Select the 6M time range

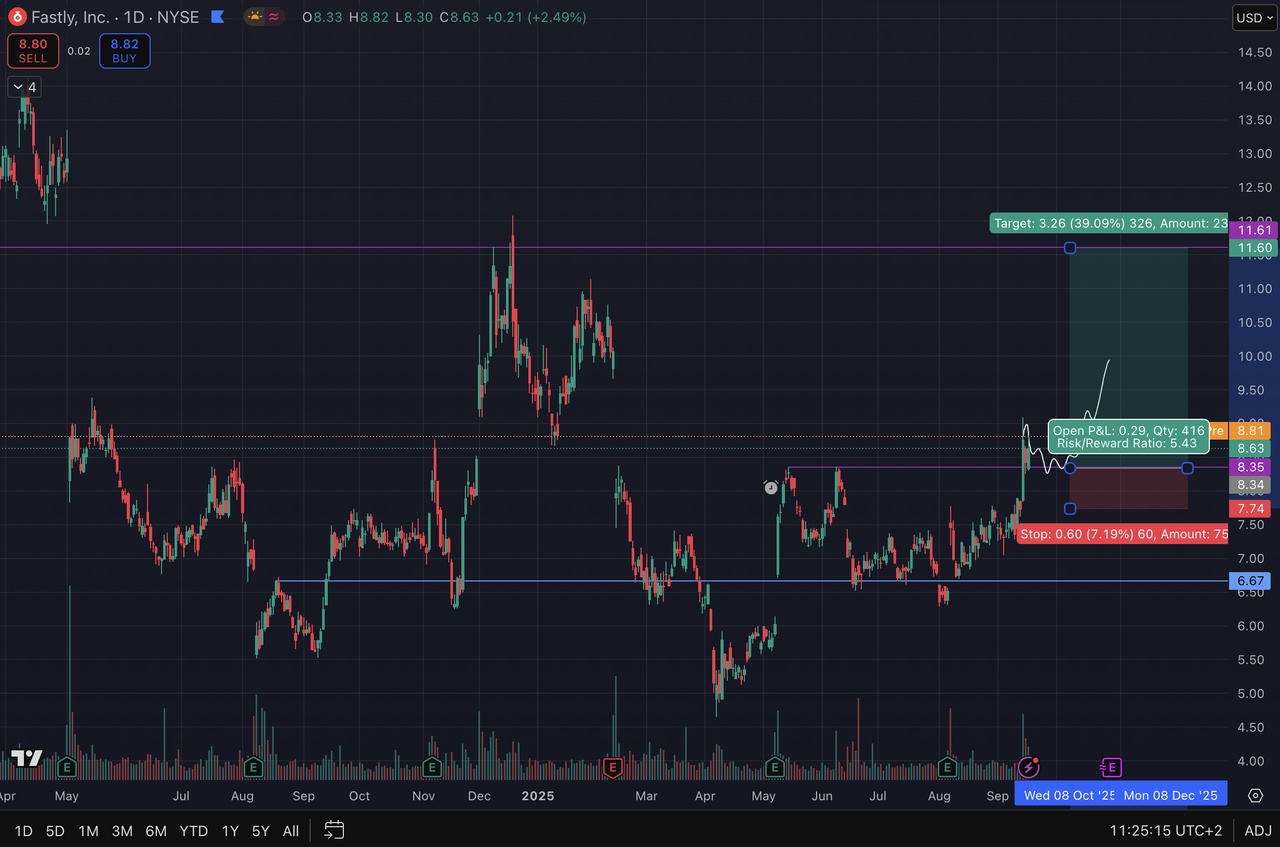[156, 830]
